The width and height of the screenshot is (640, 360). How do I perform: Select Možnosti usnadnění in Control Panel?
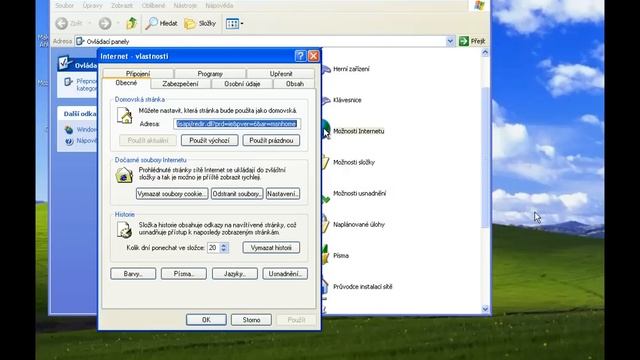360,193
